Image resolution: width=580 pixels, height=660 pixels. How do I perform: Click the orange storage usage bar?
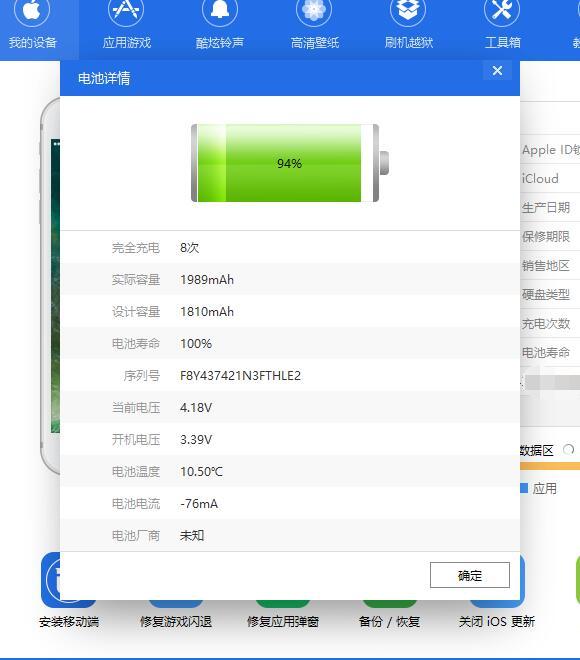pos(550,466)
